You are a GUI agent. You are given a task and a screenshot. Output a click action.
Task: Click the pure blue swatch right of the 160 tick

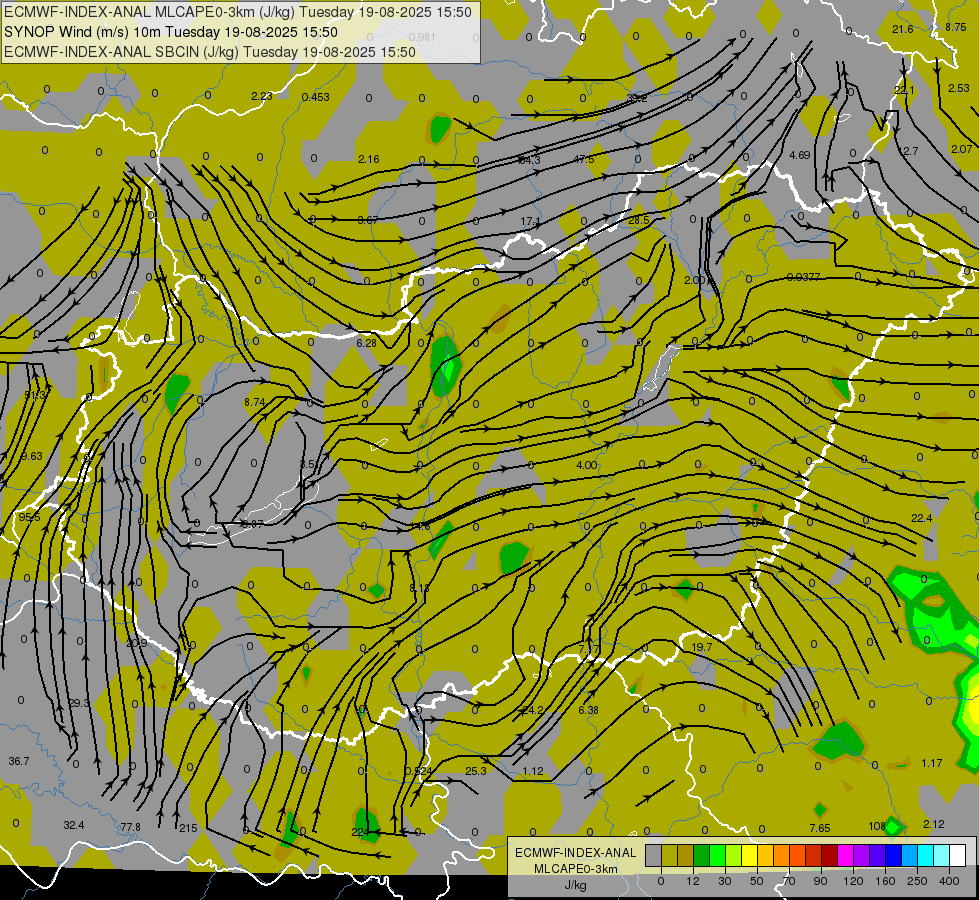(894, 856)
